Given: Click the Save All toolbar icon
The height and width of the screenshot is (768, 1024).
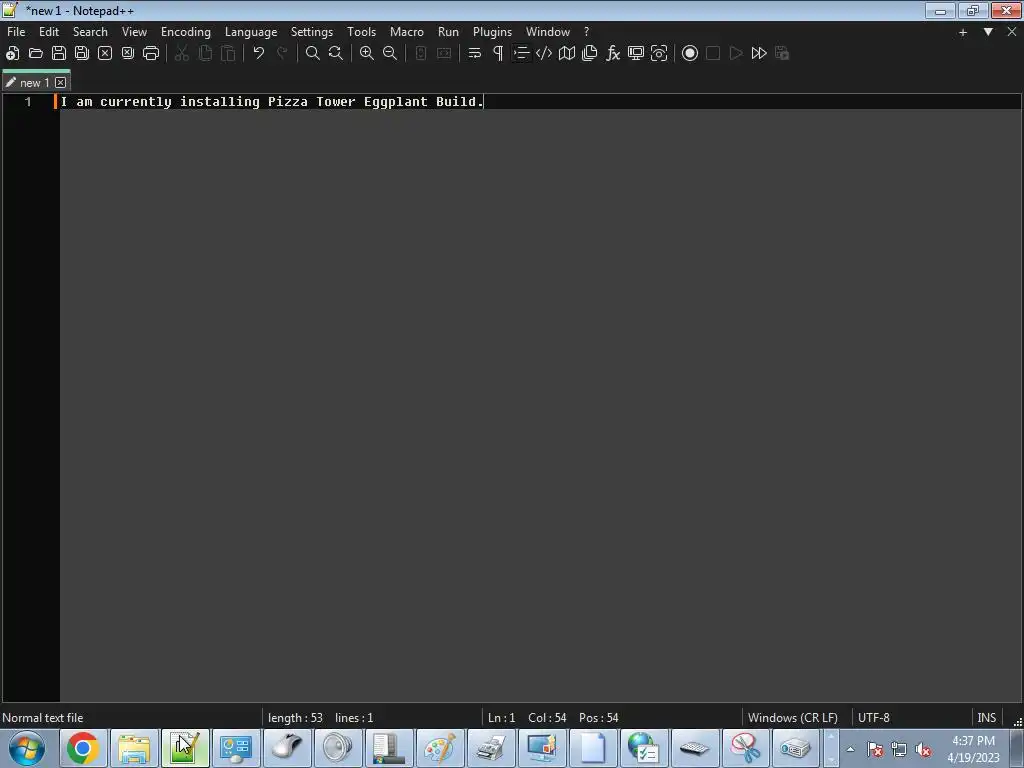Looking at the screenshot, I should [82, 54].
